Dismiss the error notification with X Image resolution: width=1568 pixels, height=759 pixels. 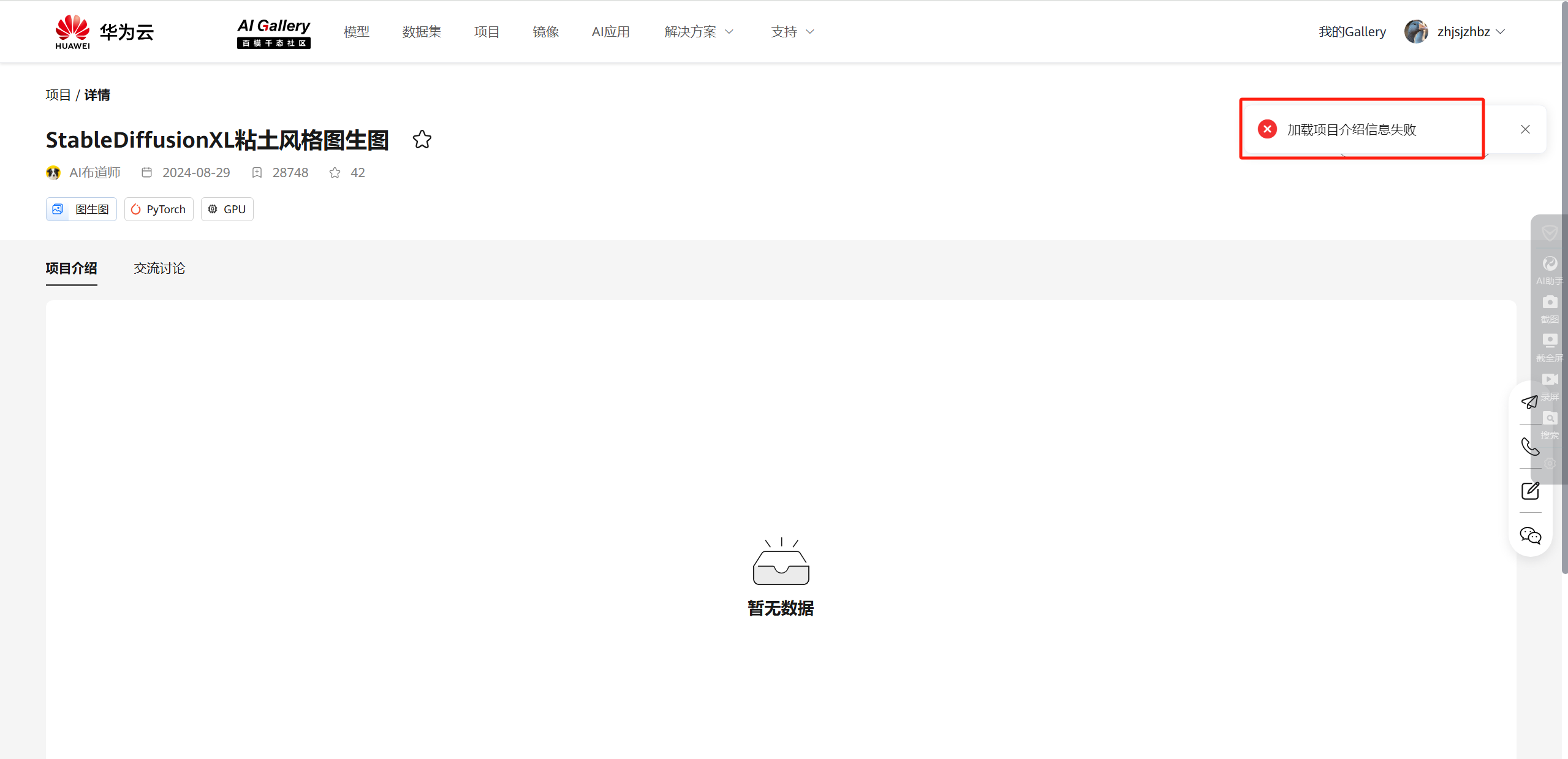1525,129
